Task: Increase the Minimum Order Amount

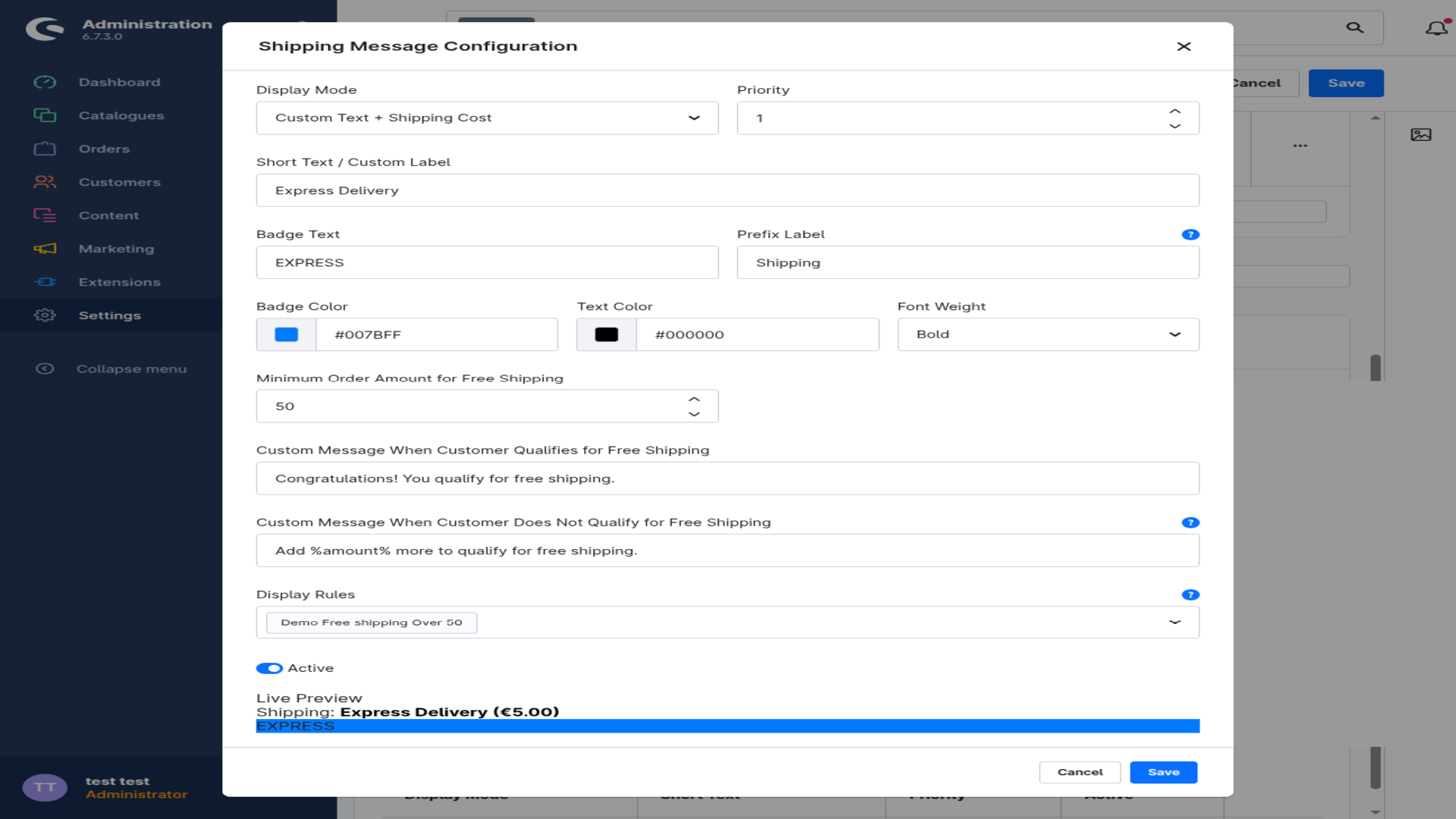Action: point(694,399)
